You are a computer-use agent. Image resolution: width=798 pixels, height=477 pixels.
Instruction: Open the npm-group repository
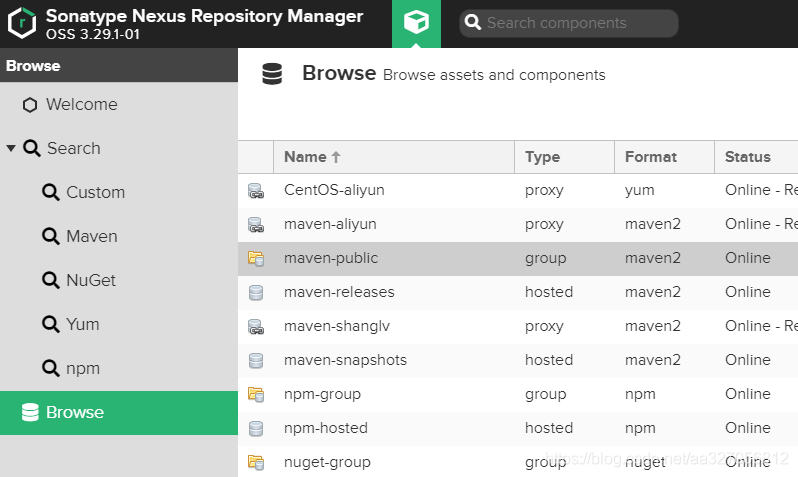pyautogui.click(x=322, y=394)
